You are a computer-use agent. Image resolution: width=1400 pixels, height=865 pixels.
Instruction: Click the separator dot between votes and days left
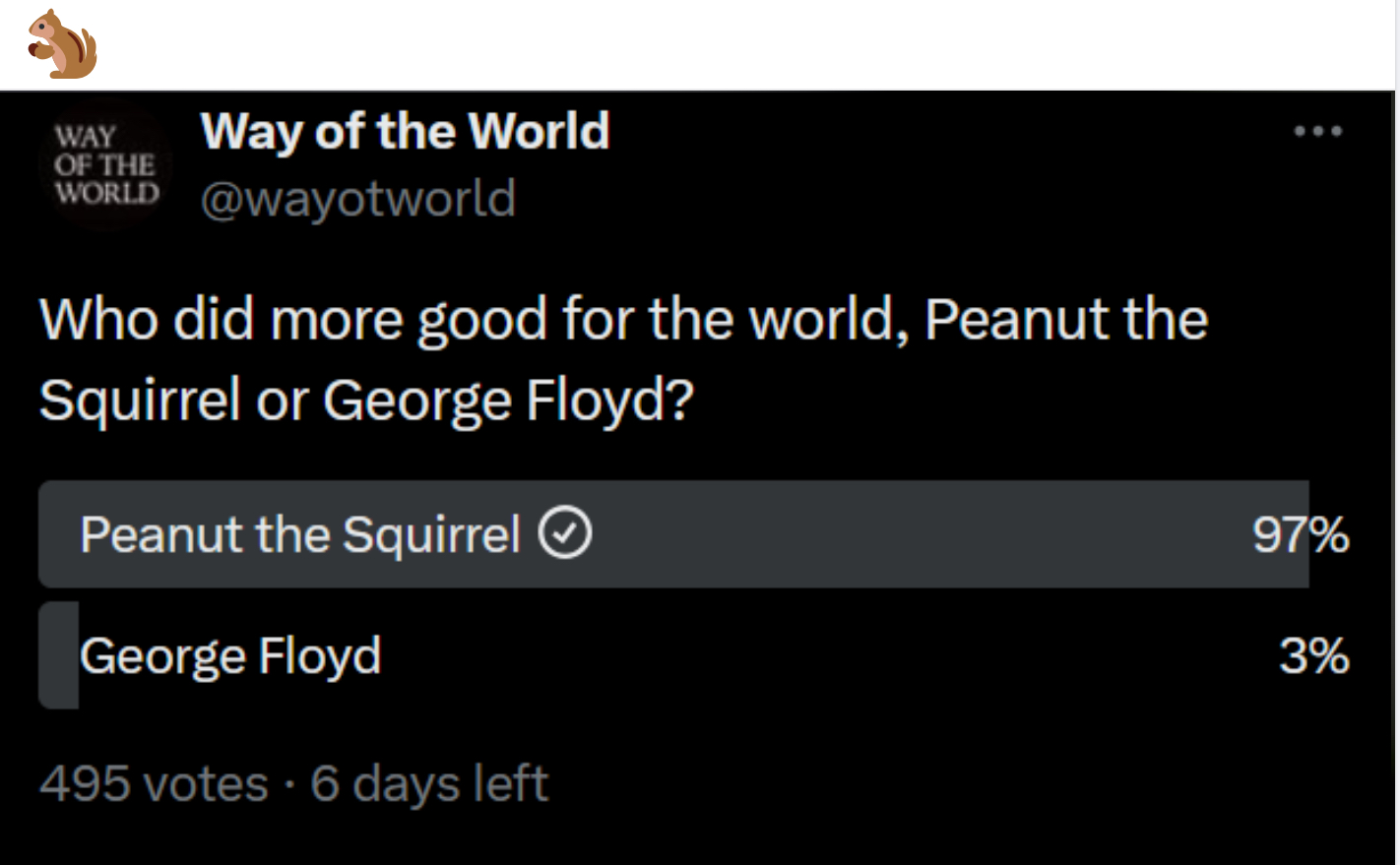pyautogui.click(x=289, y=785)
